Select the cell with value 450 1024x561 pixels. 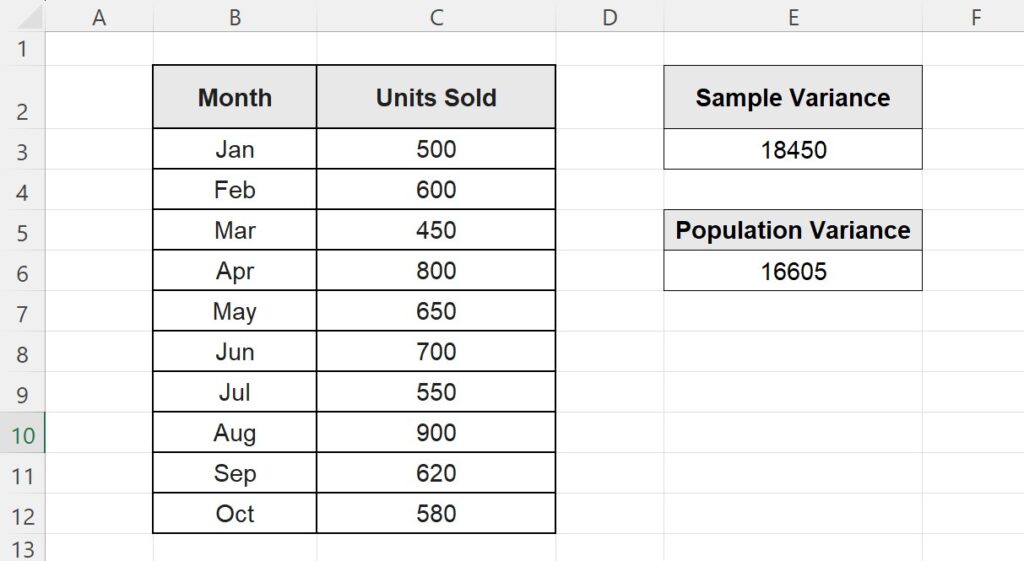(436, 230)
